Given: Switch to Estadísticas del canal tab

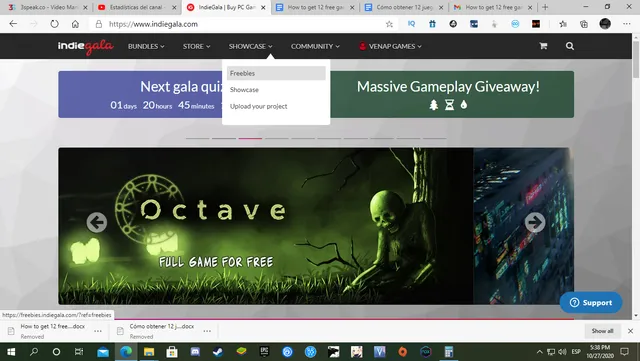Looking at the screenshot, I should coord(137,7).
